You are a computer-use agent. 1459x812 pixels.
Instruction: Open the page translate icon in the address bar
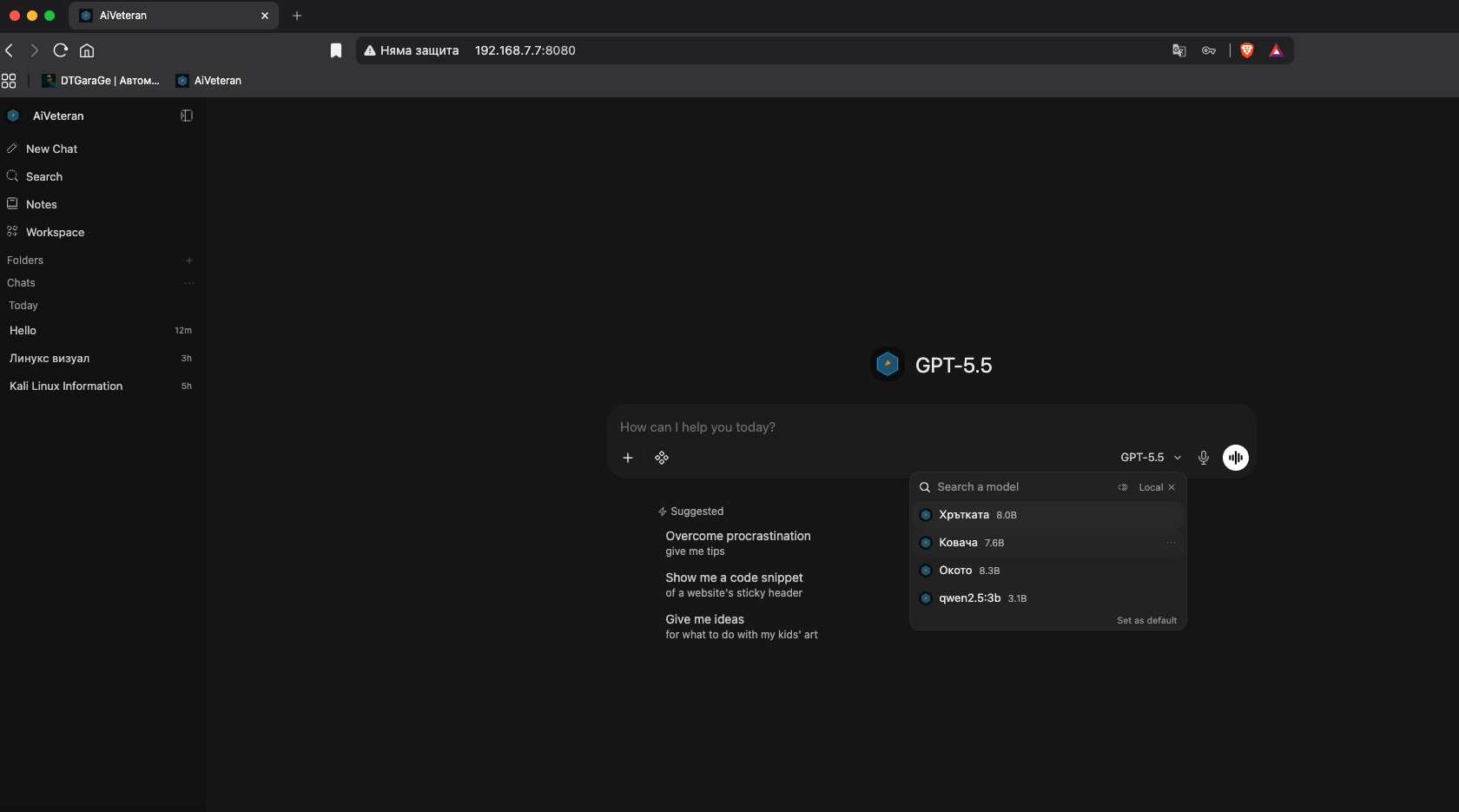pyautogui.click(x=1179, y=50)
